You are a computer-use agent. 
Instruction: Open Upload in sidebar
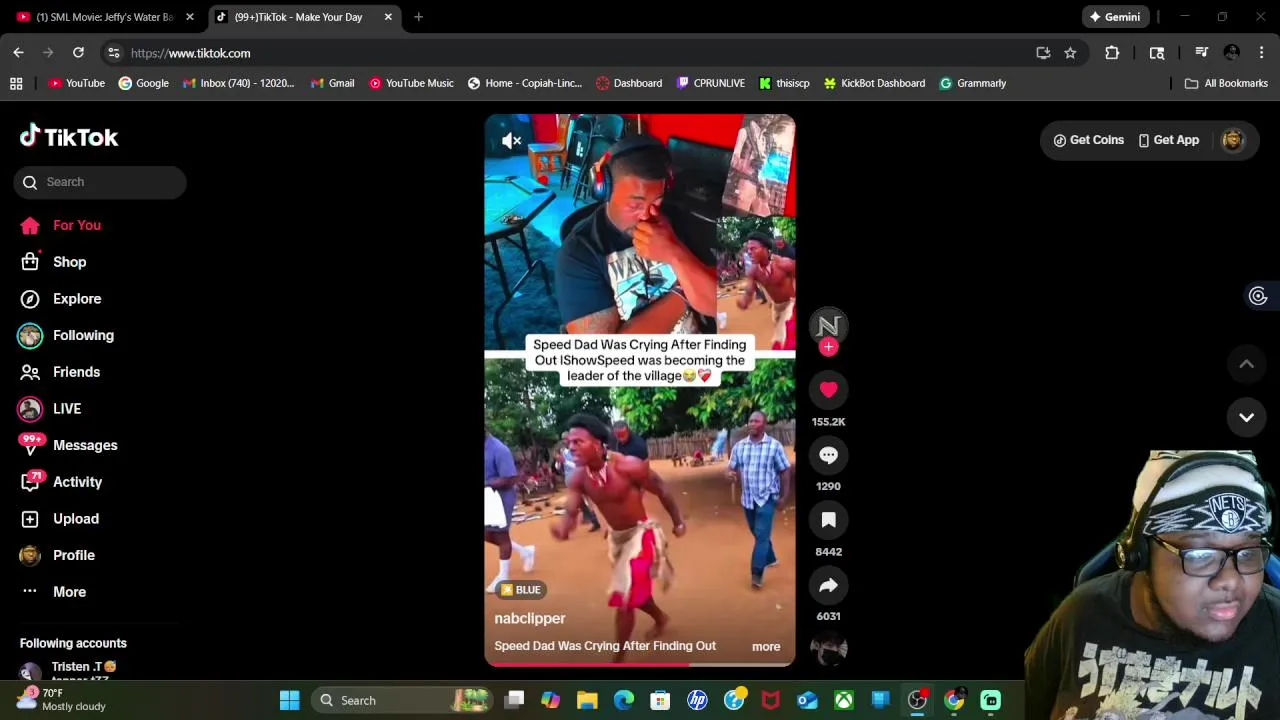60,518
